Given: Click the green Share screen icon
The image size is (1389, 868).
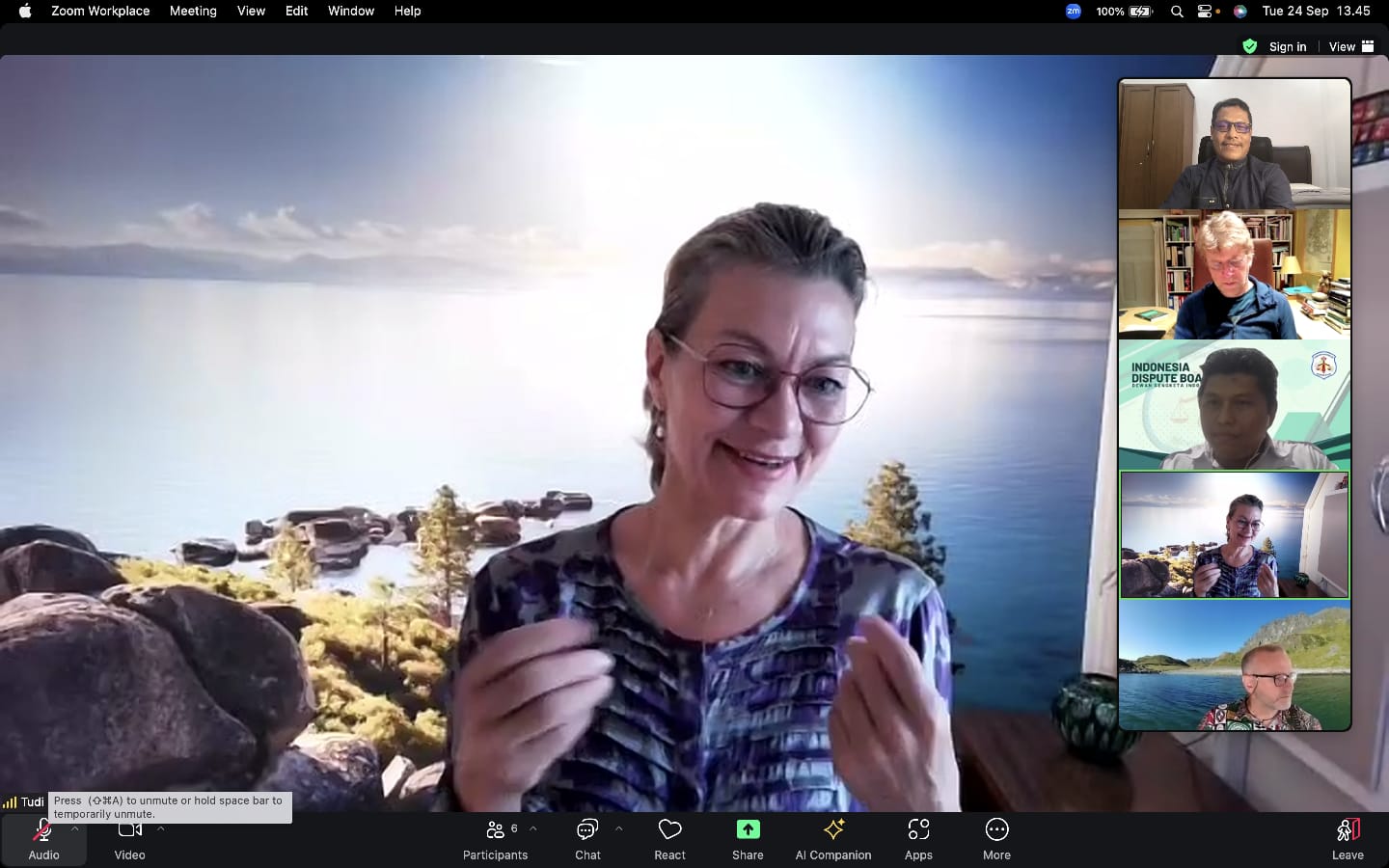Looking at the screenshot, I should coord(748,830).
